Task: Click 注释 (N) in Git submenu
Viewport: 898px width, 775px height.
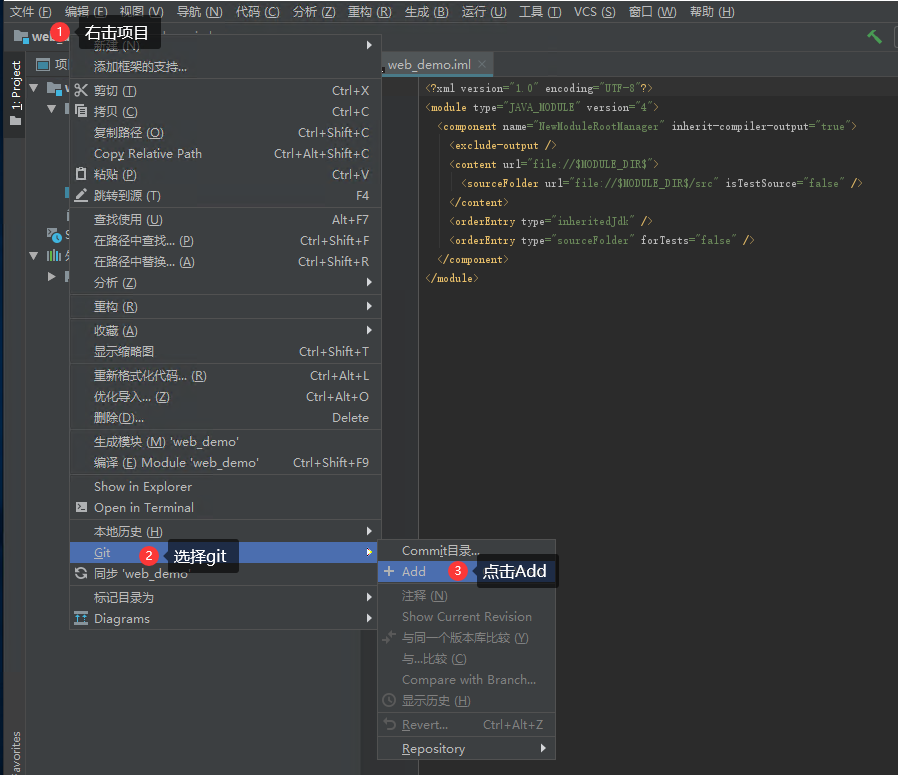Action: (x=466, y=596)
